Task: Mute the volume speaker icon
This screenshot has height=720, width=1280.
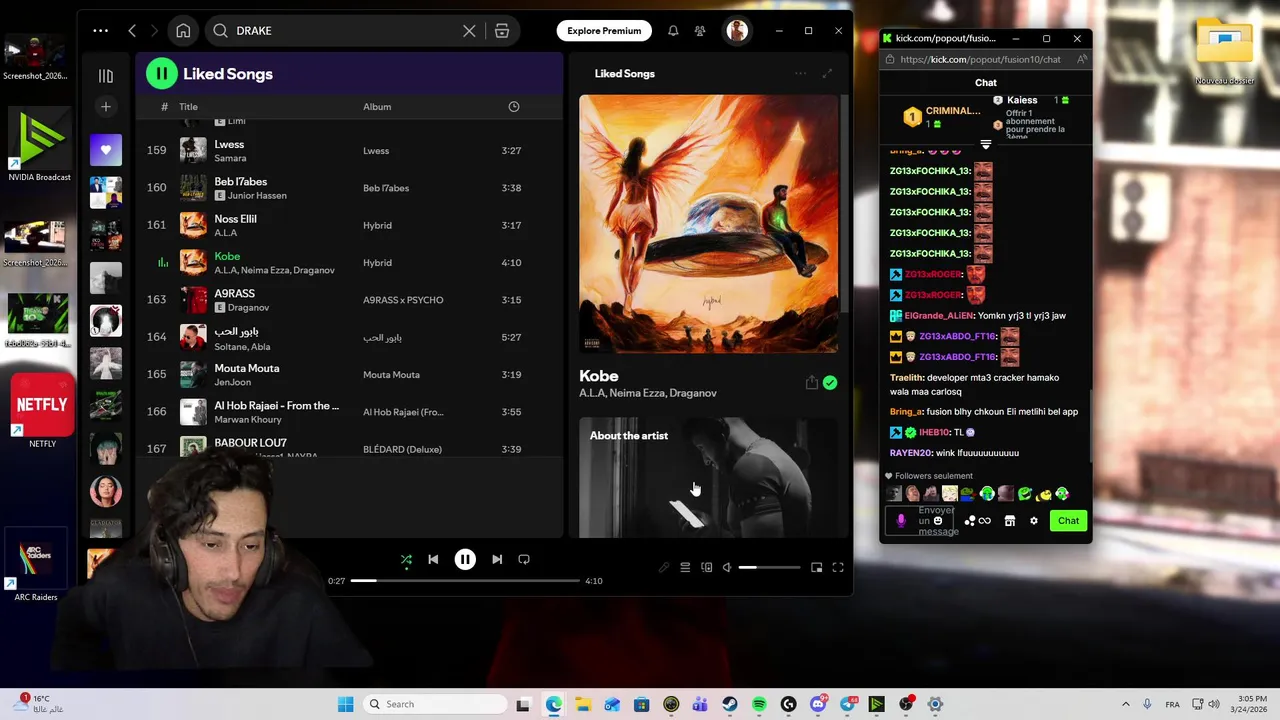Action: 728,567
